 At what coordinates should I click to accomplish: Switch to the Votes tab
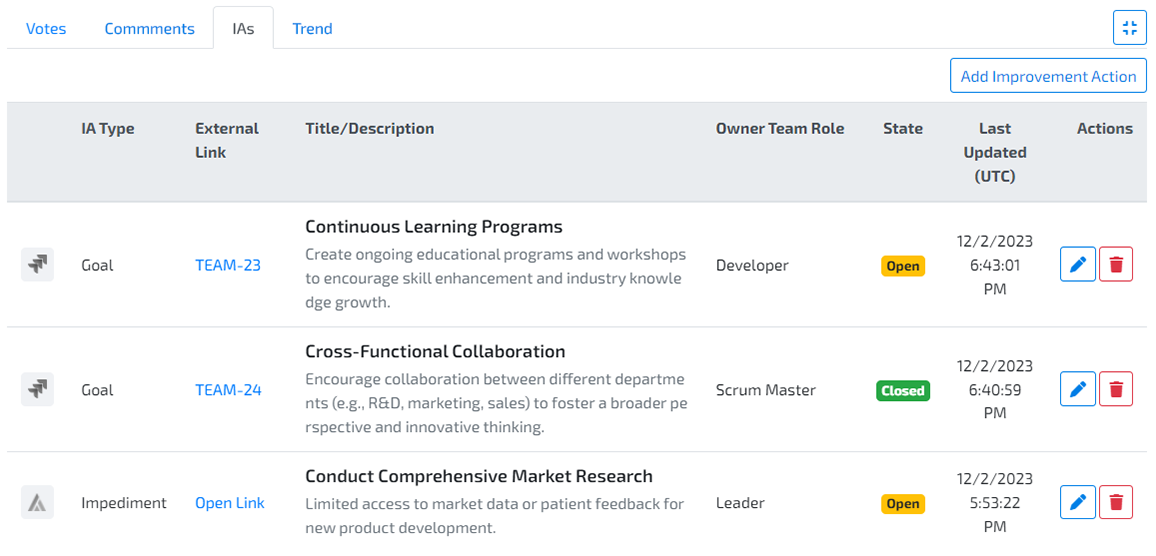[46, 29]
